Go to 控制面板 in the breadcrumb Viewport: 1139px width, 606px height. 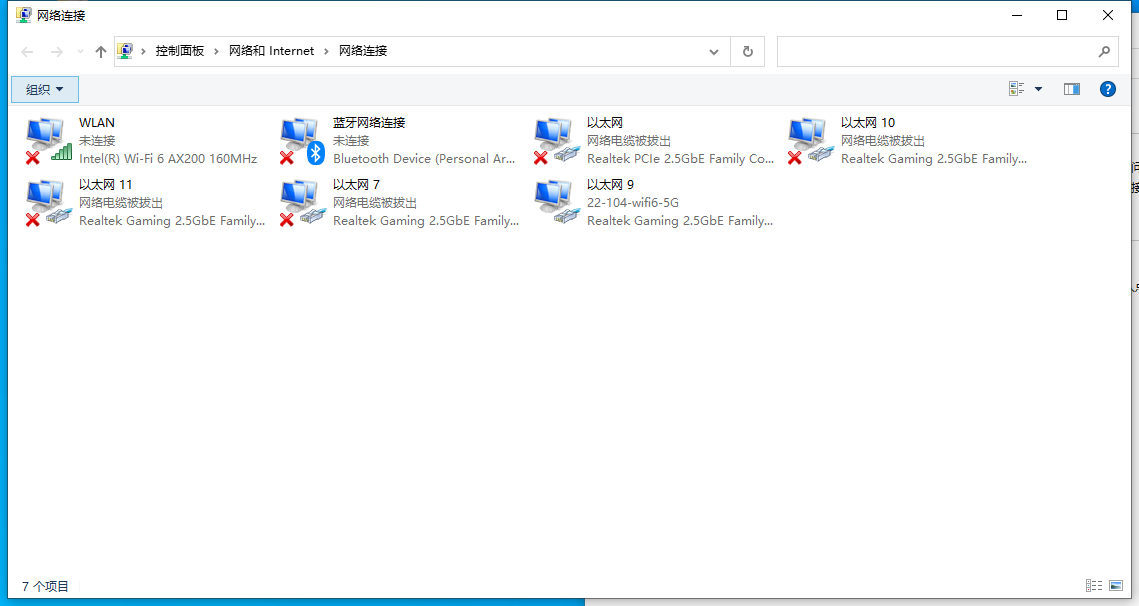pos(179,51)
